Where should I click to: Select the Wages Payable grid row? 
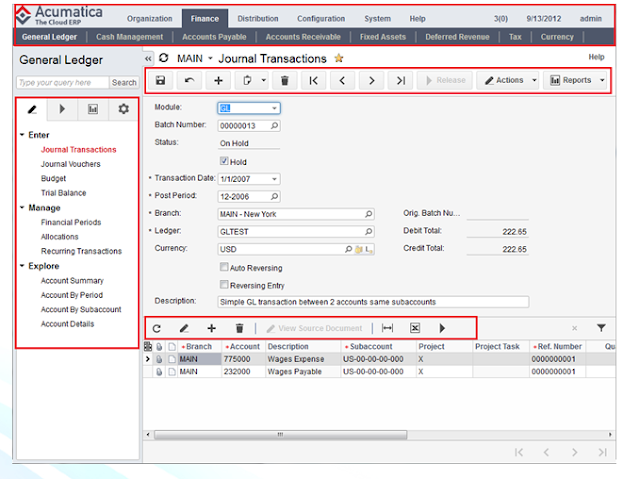pyautogui.click(x=379, y=372)
